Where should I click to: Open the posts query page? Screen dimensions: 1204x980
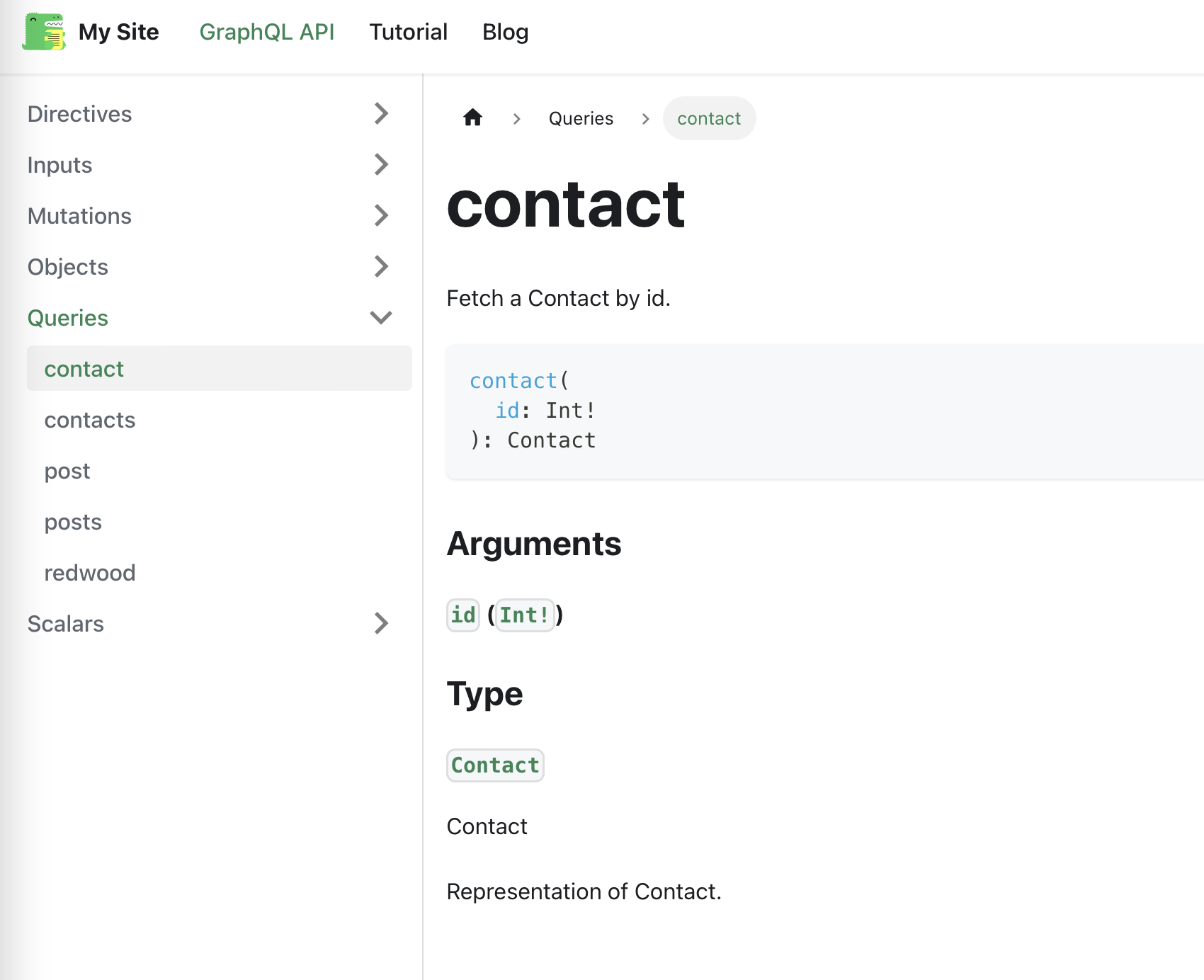click(72, 522)
